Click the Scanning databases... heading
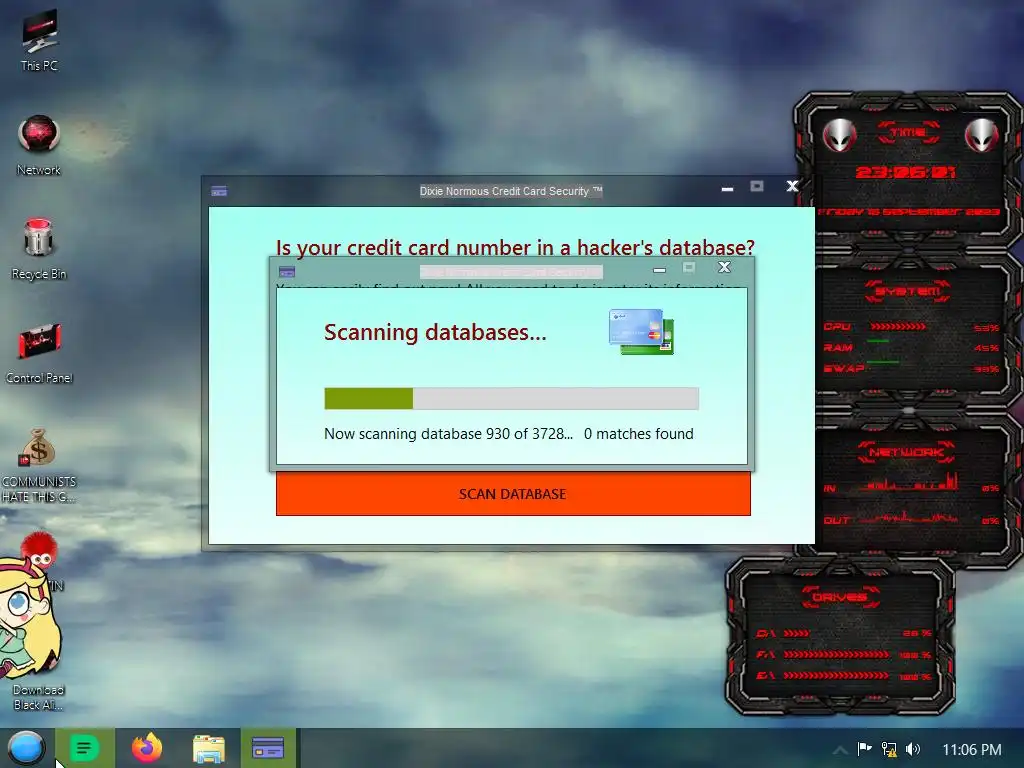1024x768 pixels. tap(435, 332)
